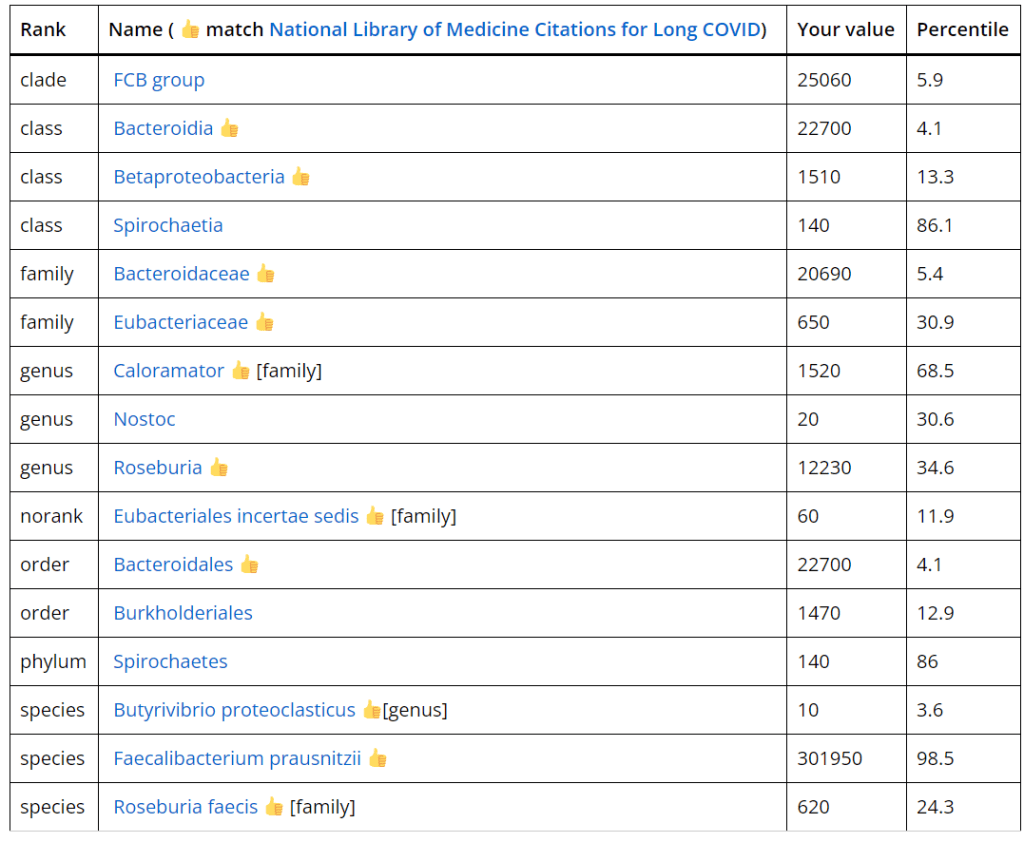The width and height of the screenshot is (1024, 842).
Task: Open the Spirochaetes phylum link
Action: tap(170, 662)
